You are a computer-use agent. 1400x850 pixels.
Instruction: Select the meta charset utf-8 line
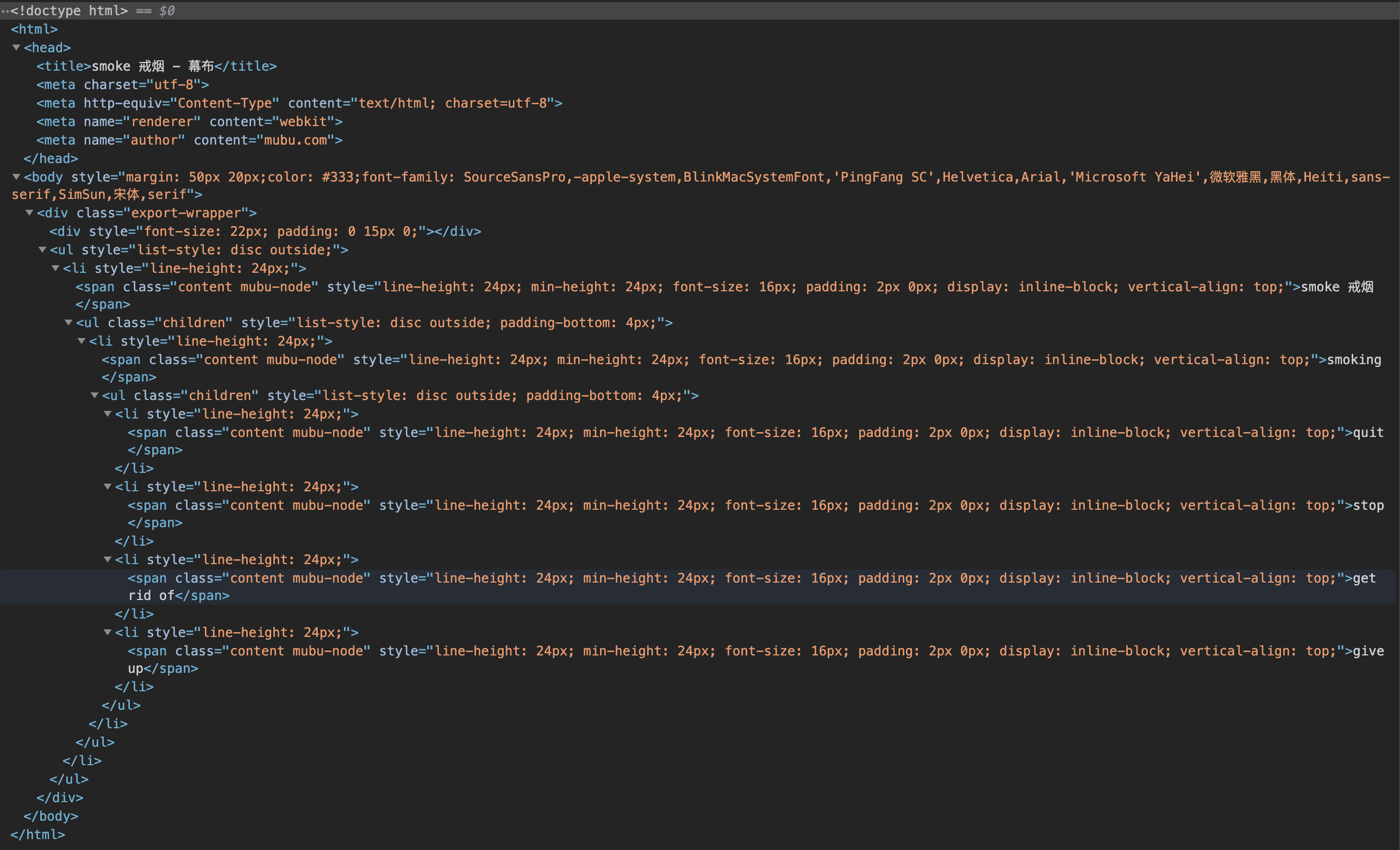[x=122, y=85]
